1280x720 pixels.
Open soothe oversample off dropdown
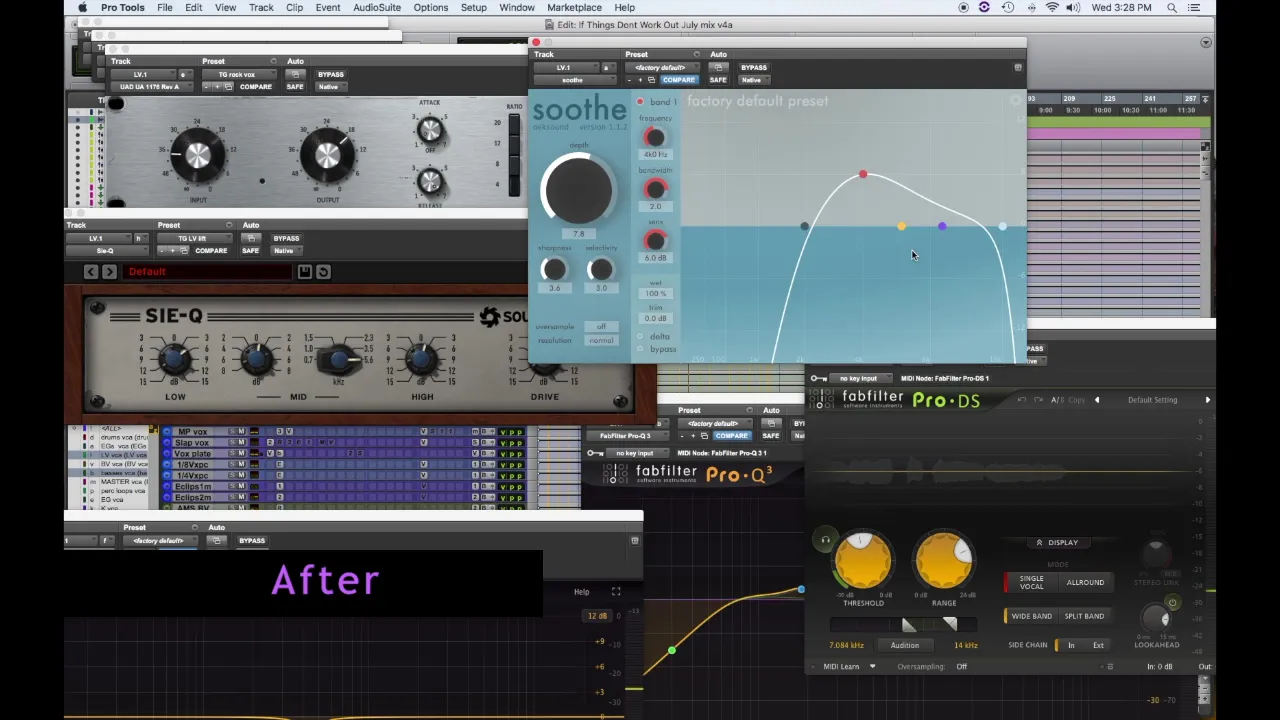tap(601, 327)
